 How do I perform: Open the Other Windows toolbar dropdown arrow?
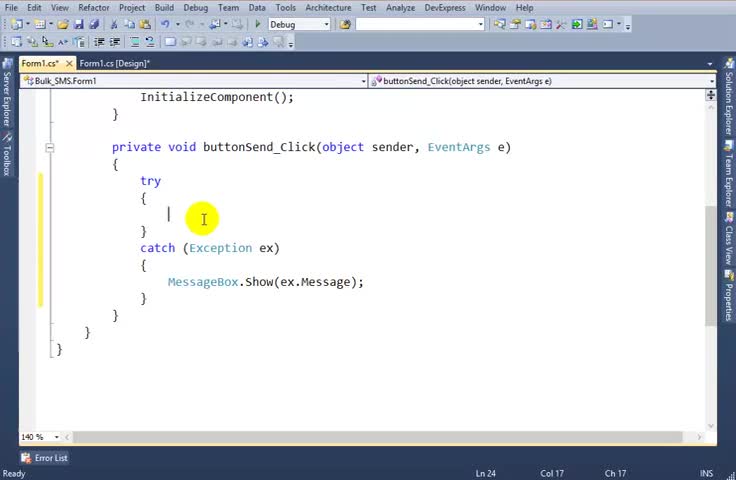click(x=619, y=24)
